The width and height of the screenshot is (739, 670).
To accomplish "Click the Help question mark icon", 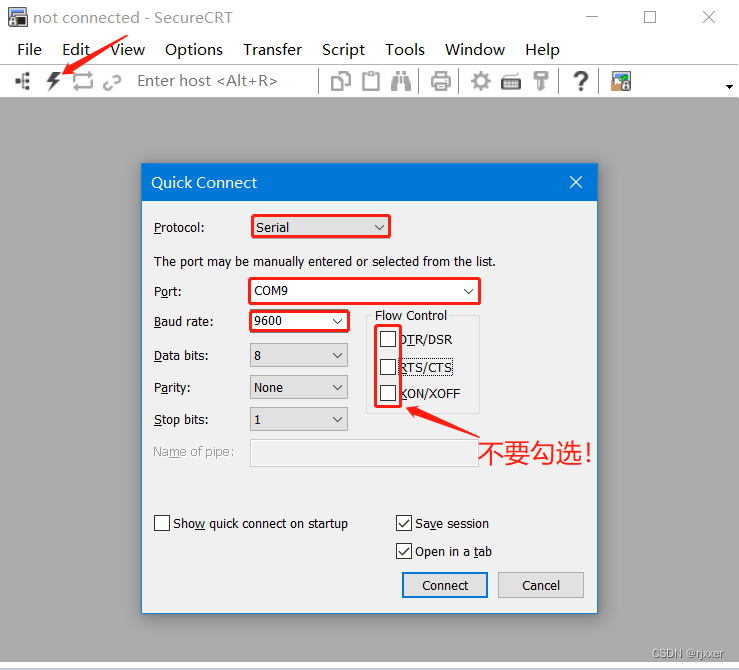I will coord(581,81).
